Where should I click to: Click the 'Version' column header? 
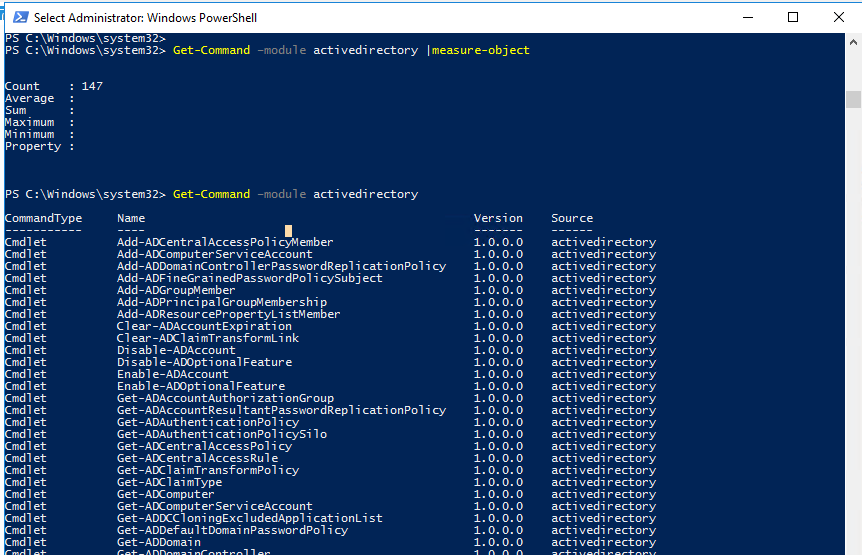[498, 218]
